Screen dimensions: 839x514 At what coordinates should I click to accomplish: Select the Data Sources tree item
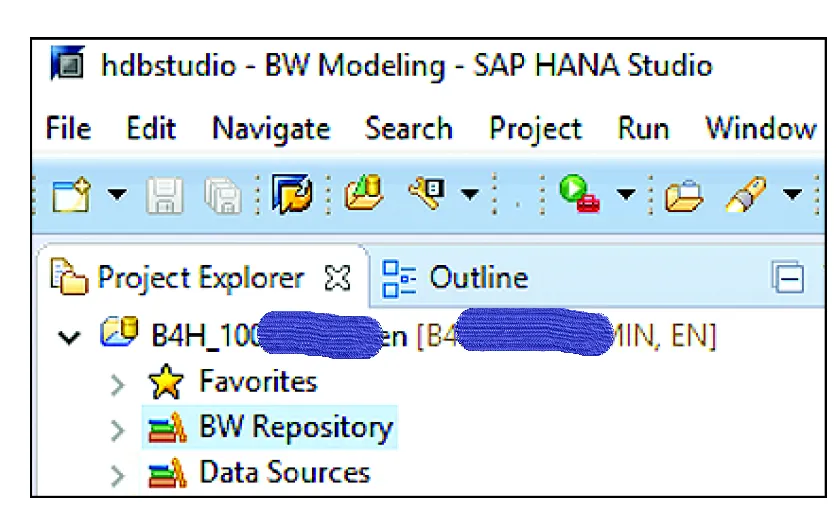click(284, 473)
